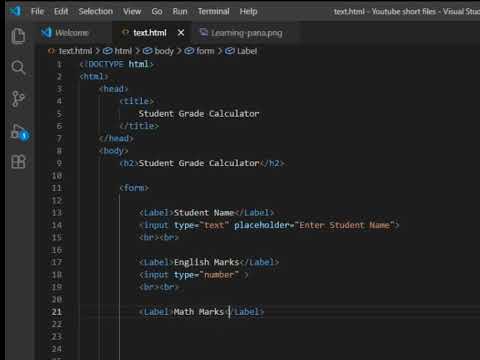Open Source Control view
The height and width of the screenshot is (360, 480).
[18, 99]
